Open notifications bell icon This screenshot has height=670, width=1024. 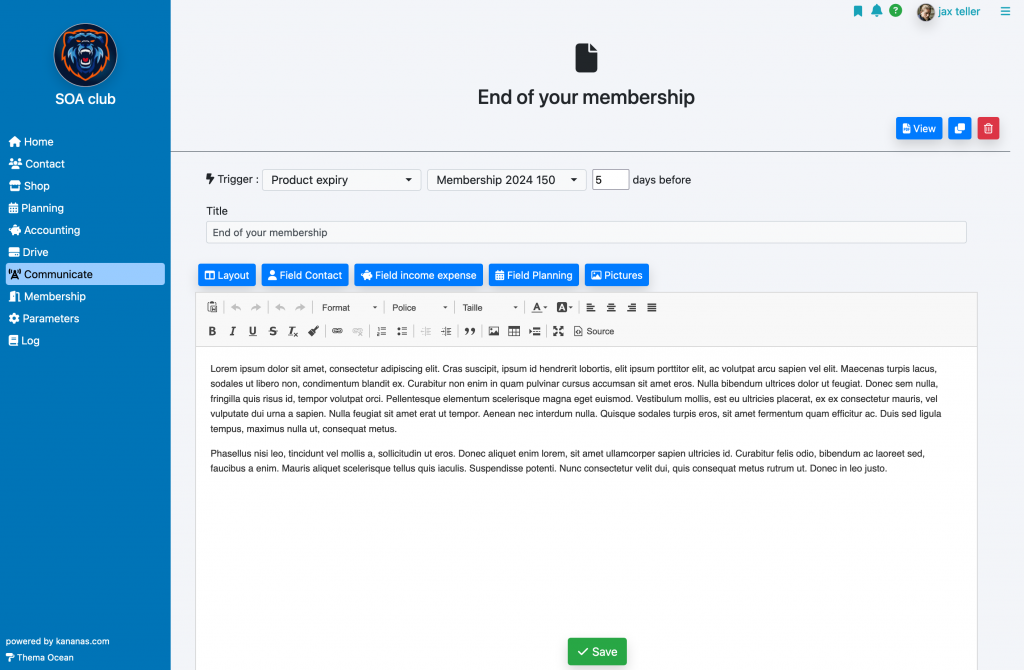pos(876,10)
